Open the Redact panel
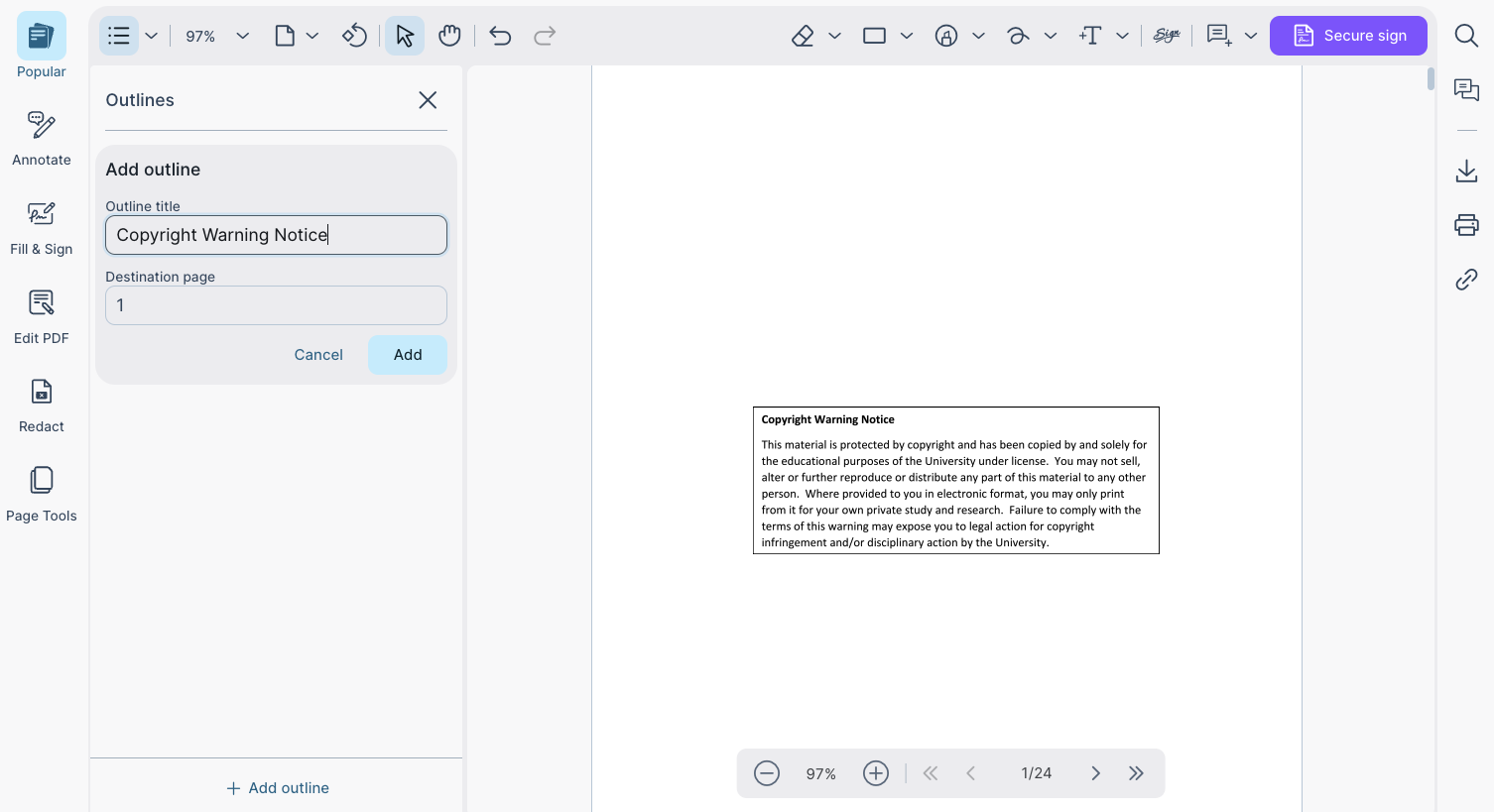 point(41,403)
